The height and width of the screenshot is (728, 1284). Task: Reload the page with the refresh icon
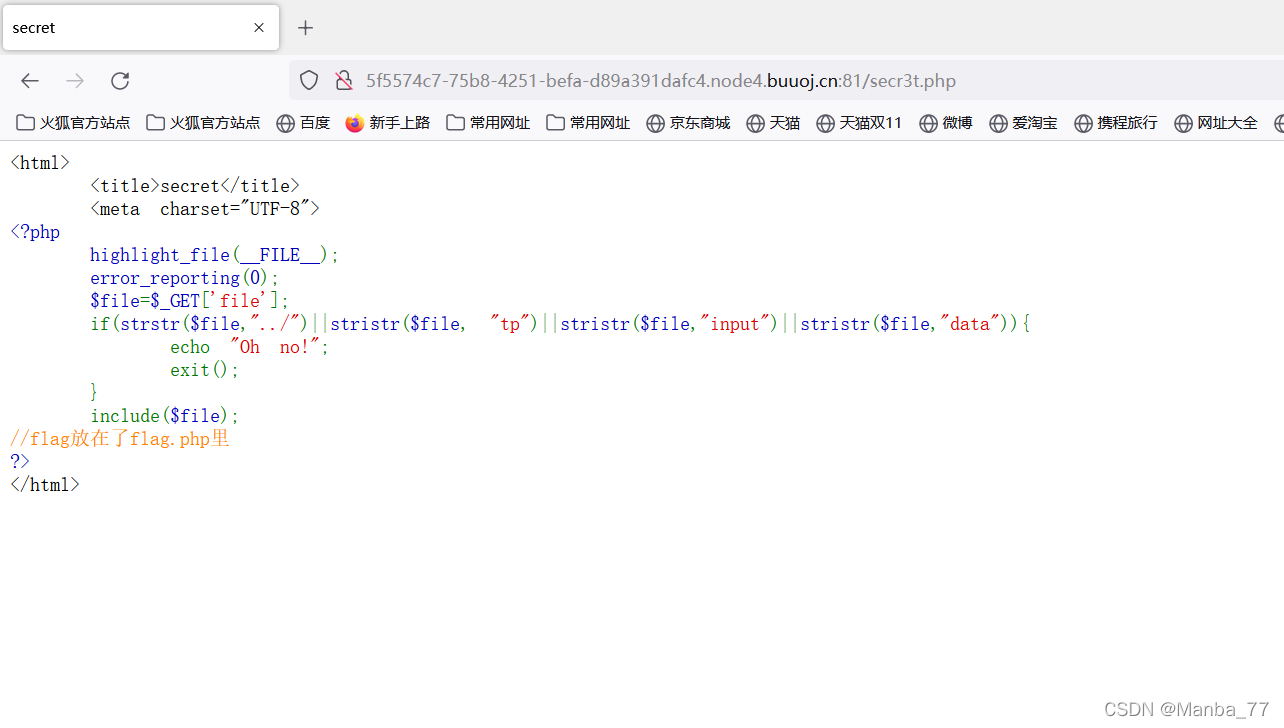click(120, 81)
